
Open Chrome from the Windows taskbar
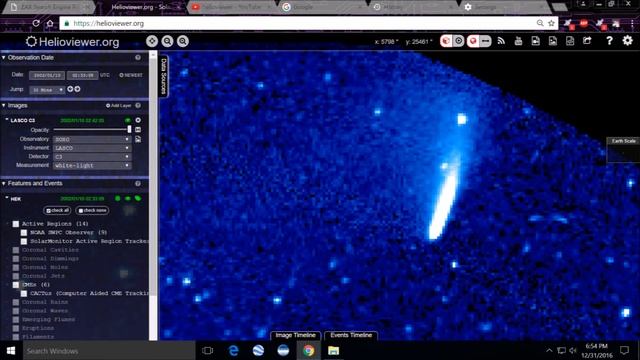point(309,351)
